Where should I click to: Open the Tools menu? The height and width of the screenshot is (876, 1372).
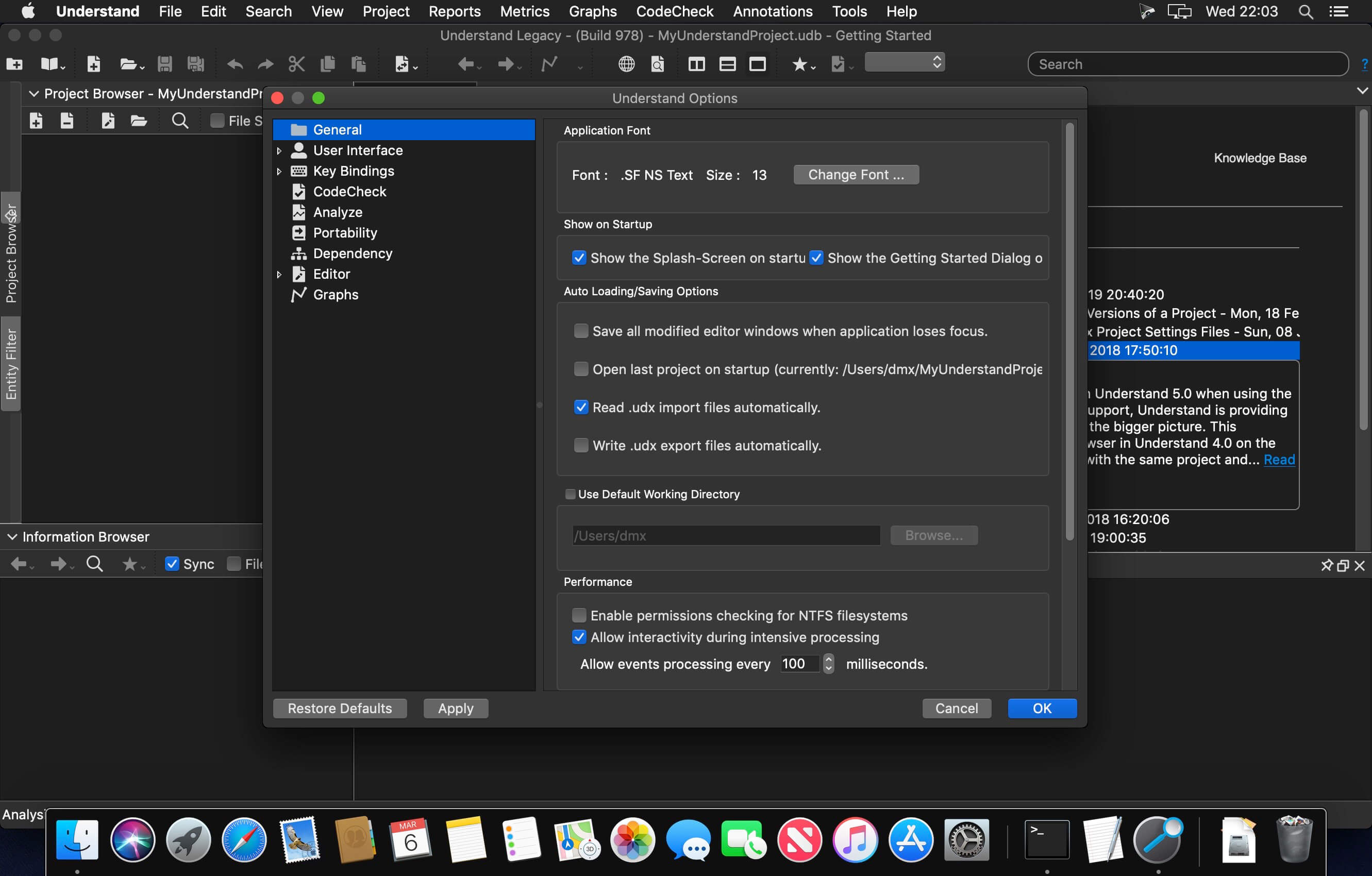[x=849, y=11]
